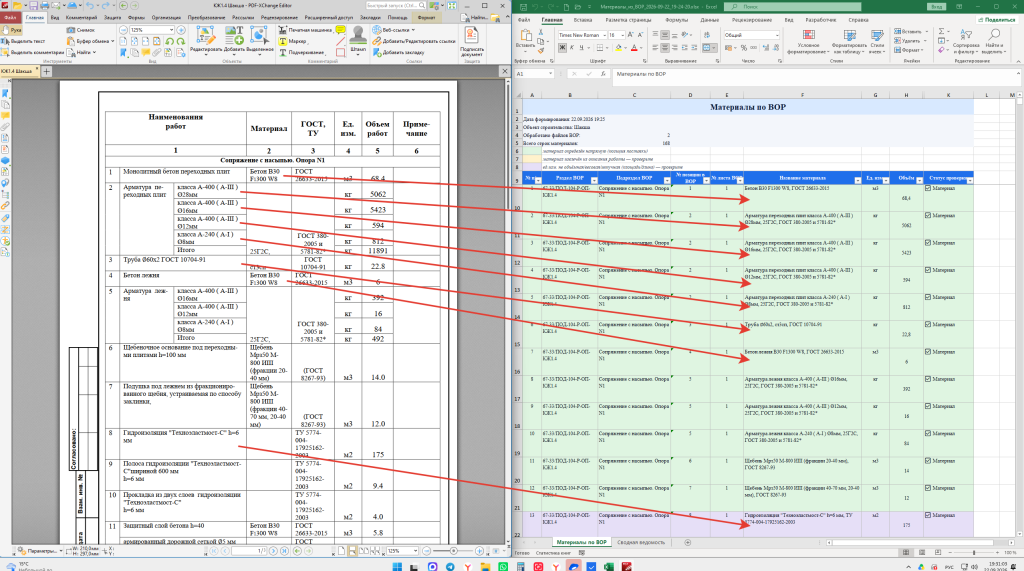
Task: Open filter dropdown on Раздел ВОР column header
Action: (x=594, y=180)
